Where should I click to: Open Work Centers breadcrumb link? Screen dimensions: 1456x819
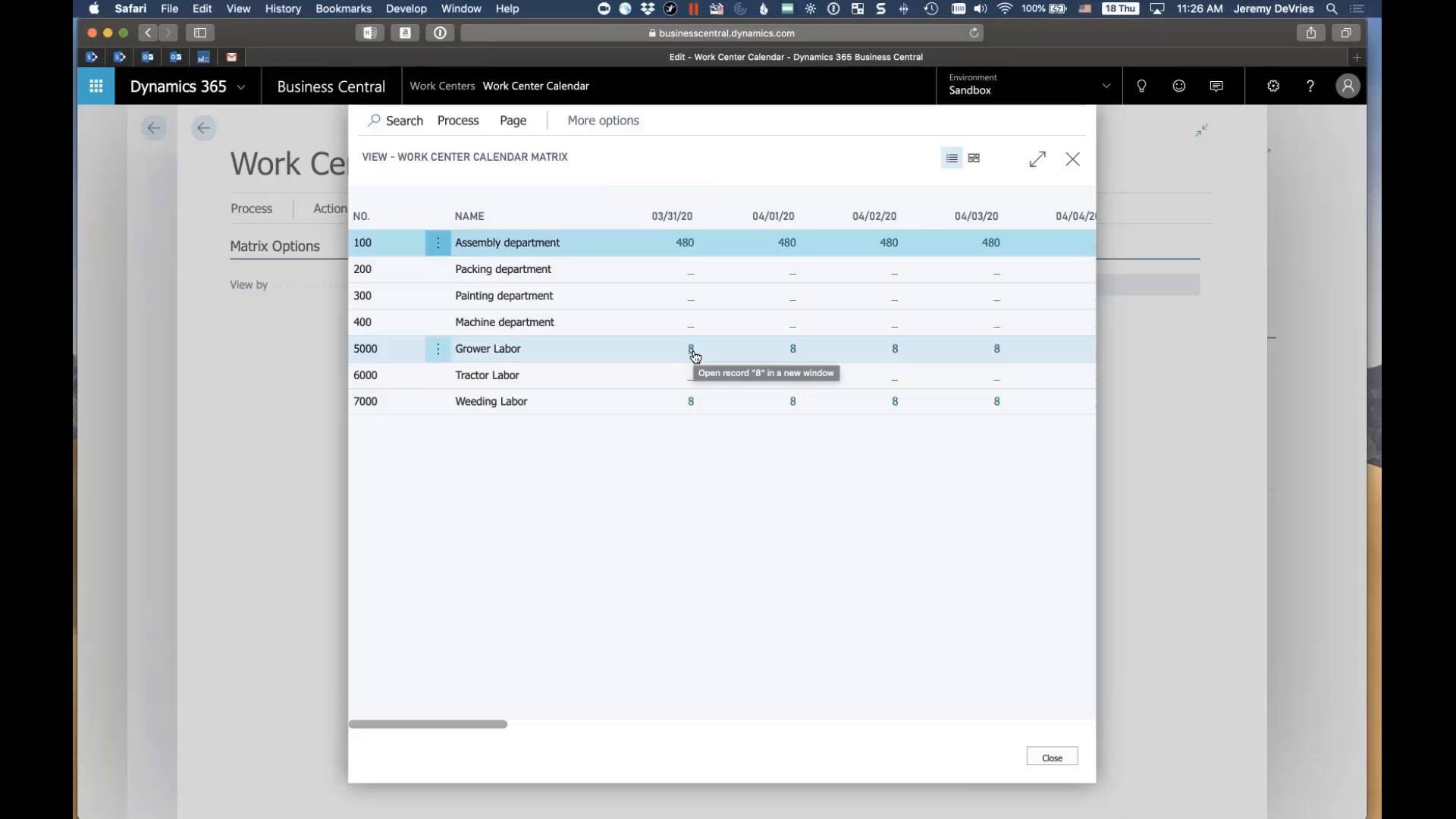442,86
